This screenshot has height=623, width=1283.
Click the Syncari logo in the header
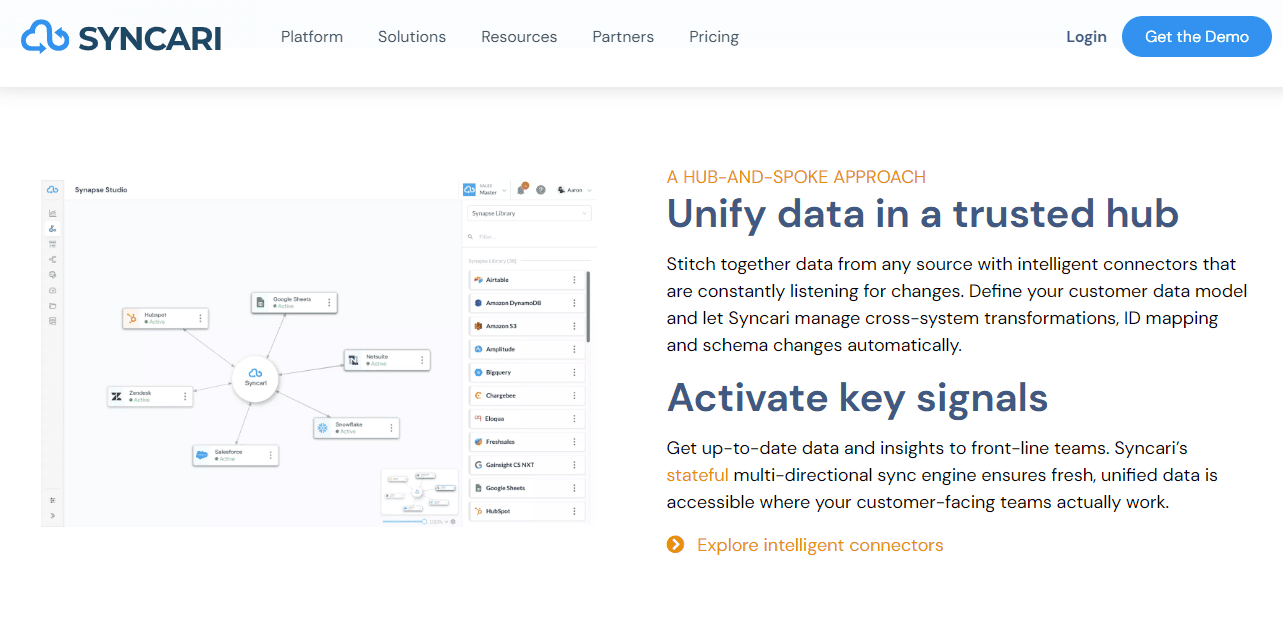[121, 37]
